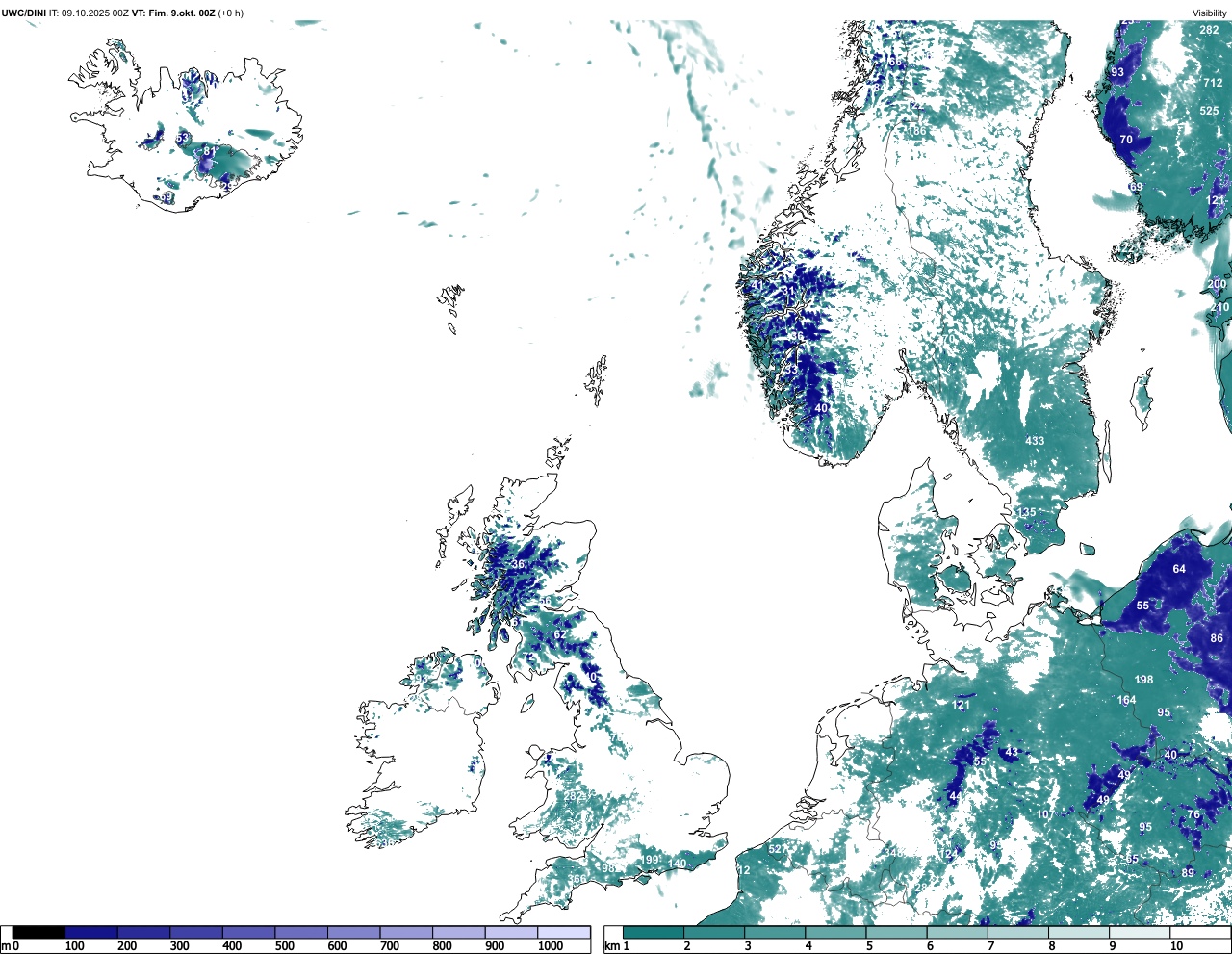Select the 3–4 km teal legend swatch
The image size is (1232, 954).
tap(775, 932)
